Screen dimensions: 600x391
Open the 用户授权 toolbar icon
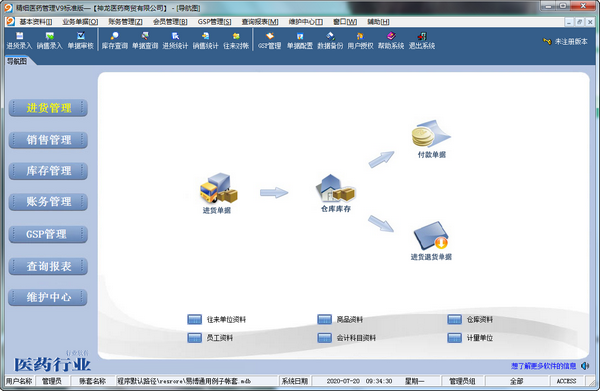pos(360,41)
